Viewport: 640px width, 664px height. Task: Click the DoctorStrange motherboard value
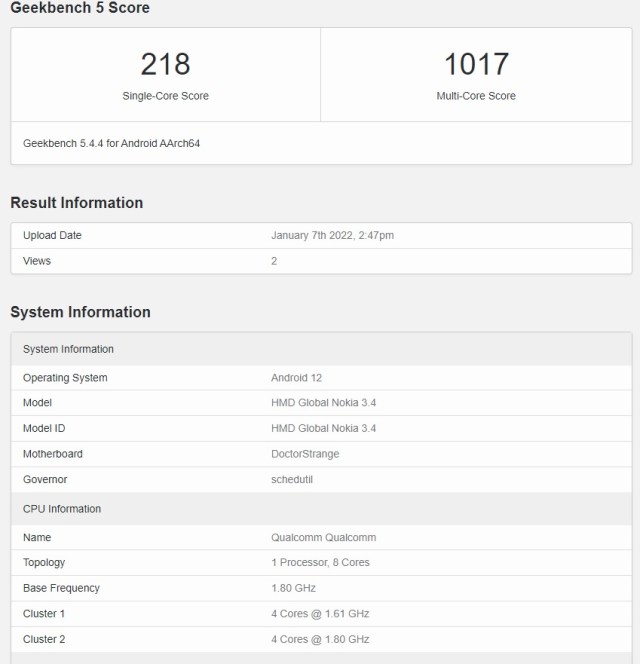[x=305, y=454]
